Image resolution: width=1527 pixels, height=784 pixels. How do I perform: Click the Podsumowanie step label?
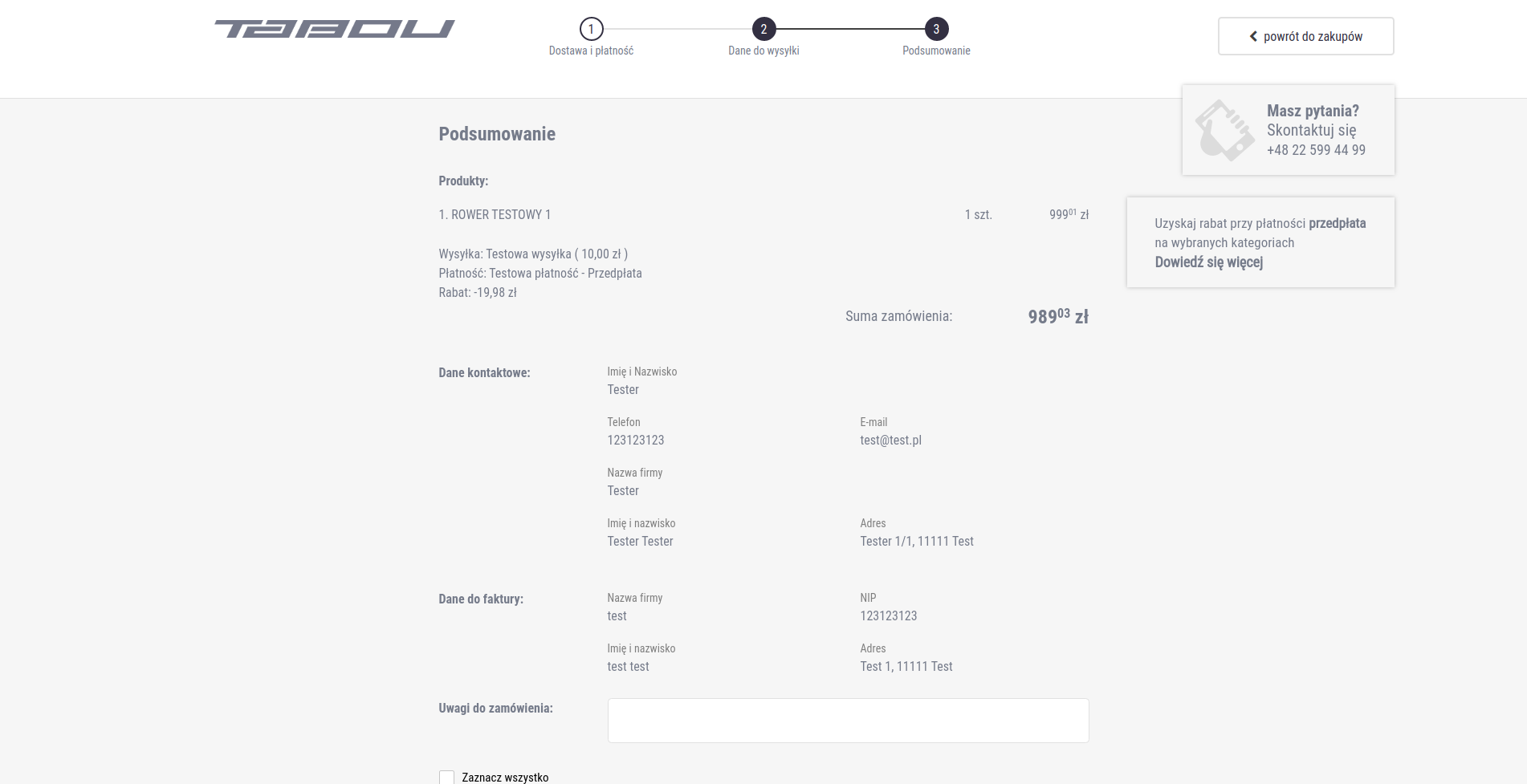(x=936, y=51)
